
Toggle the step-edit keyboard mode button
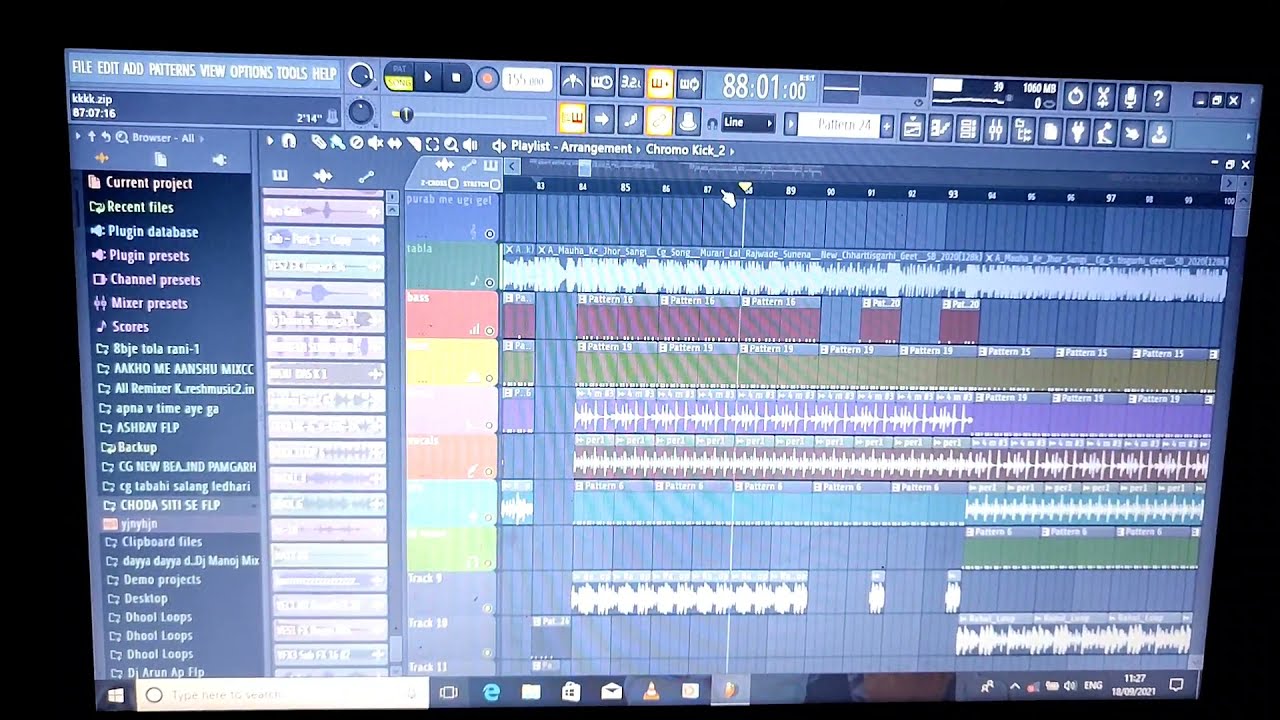tap(572, 119)
